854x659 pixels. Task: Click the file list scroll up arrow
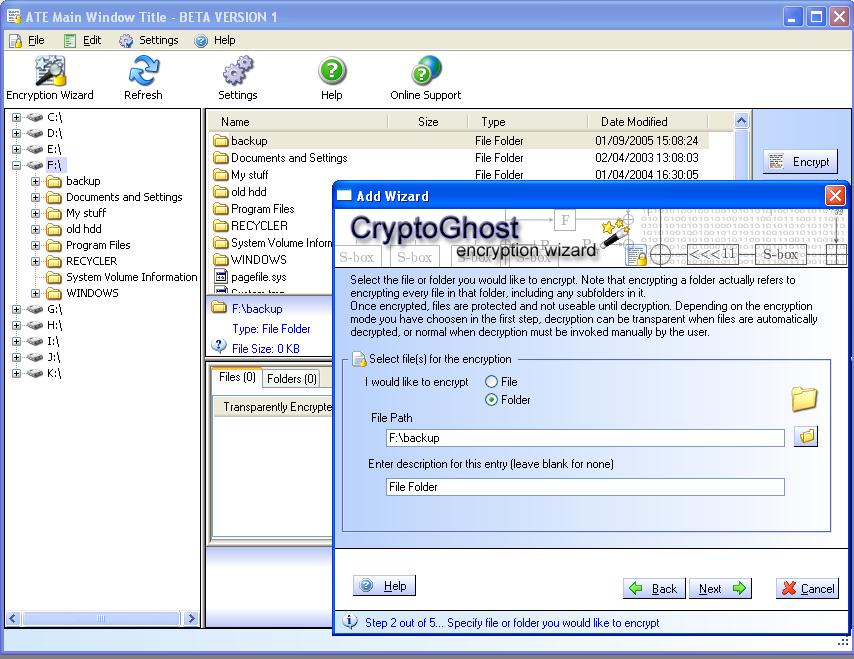741,120
